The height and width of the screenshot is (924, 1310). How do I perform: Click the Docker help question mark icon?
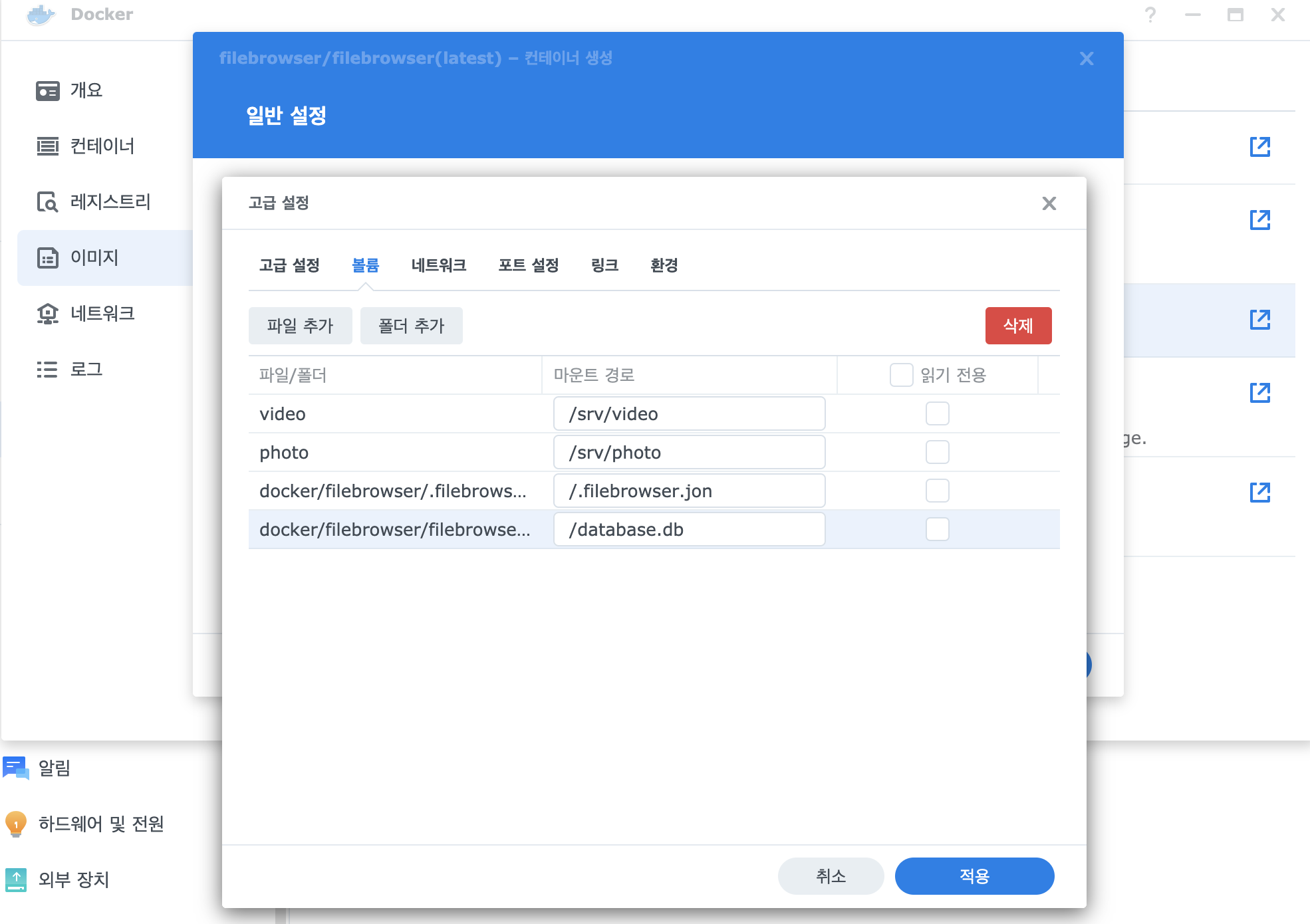point(1150,15)
